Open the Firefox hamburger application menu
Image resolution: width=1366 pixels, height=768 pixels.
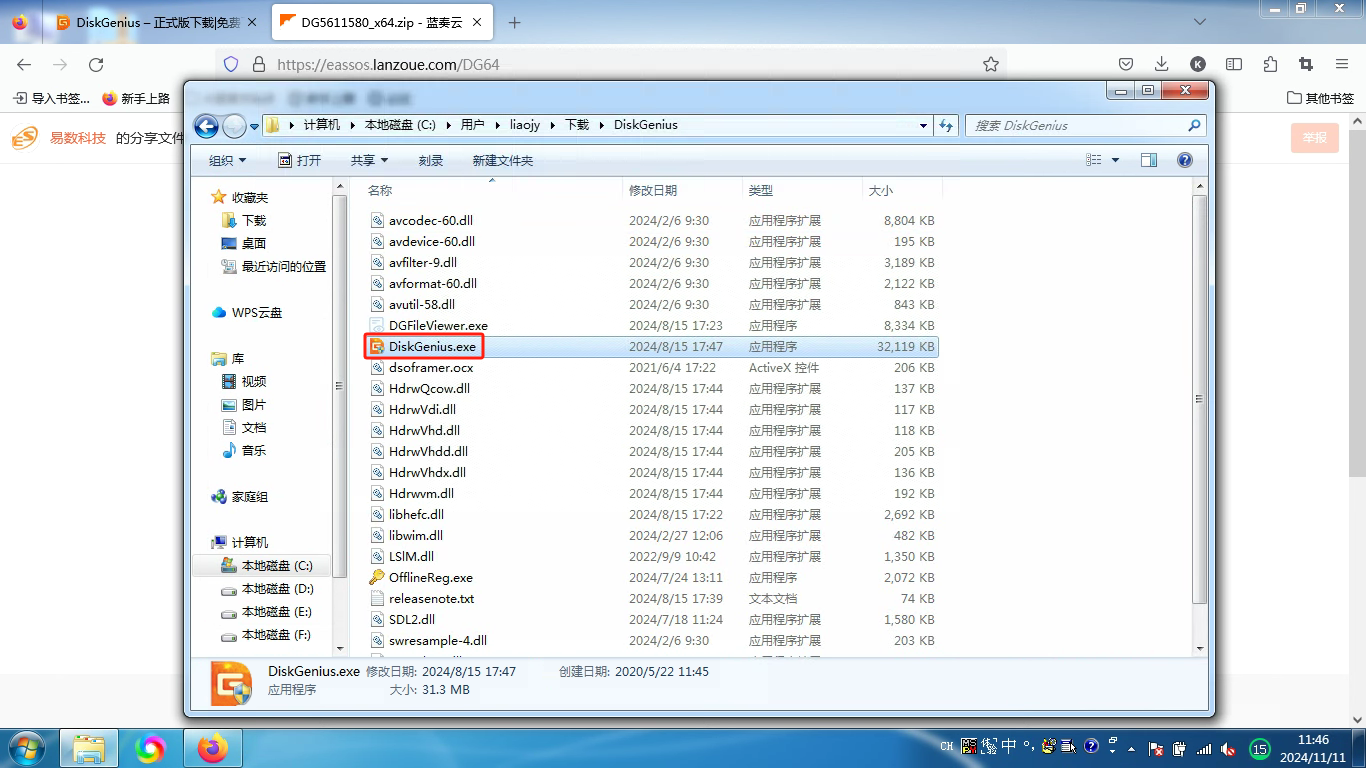point(1342,64)
